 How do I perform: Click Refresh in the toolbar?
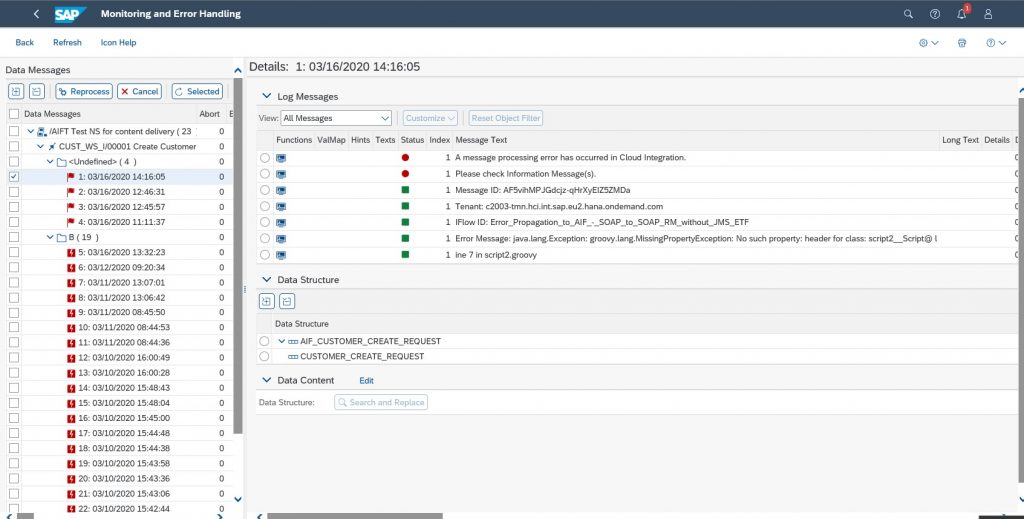tap(67, 42)
